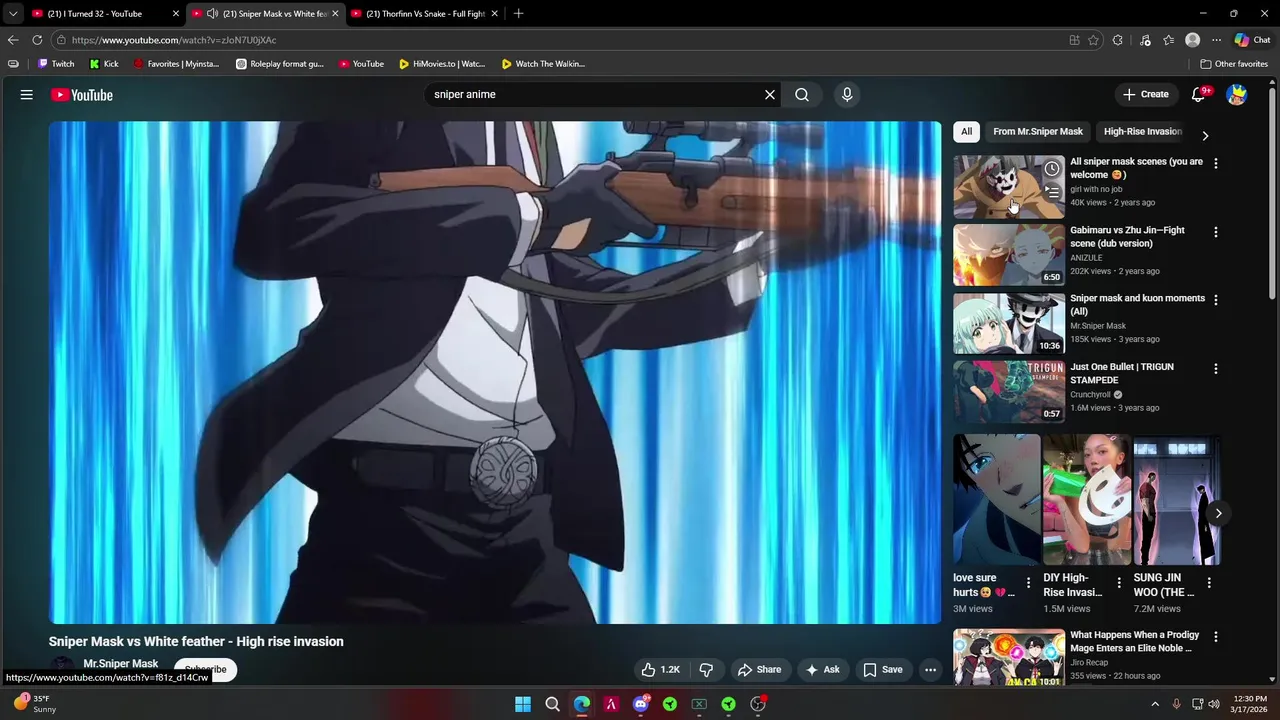Toggle the taskbar microphone indicator
Screen dimensions: 1280x720
pyautogui.click(x=1177, y=704)
